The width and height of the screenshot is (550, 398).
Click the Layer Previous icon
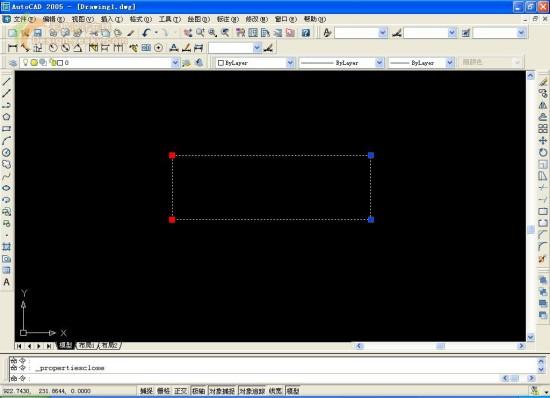[199, 63]
